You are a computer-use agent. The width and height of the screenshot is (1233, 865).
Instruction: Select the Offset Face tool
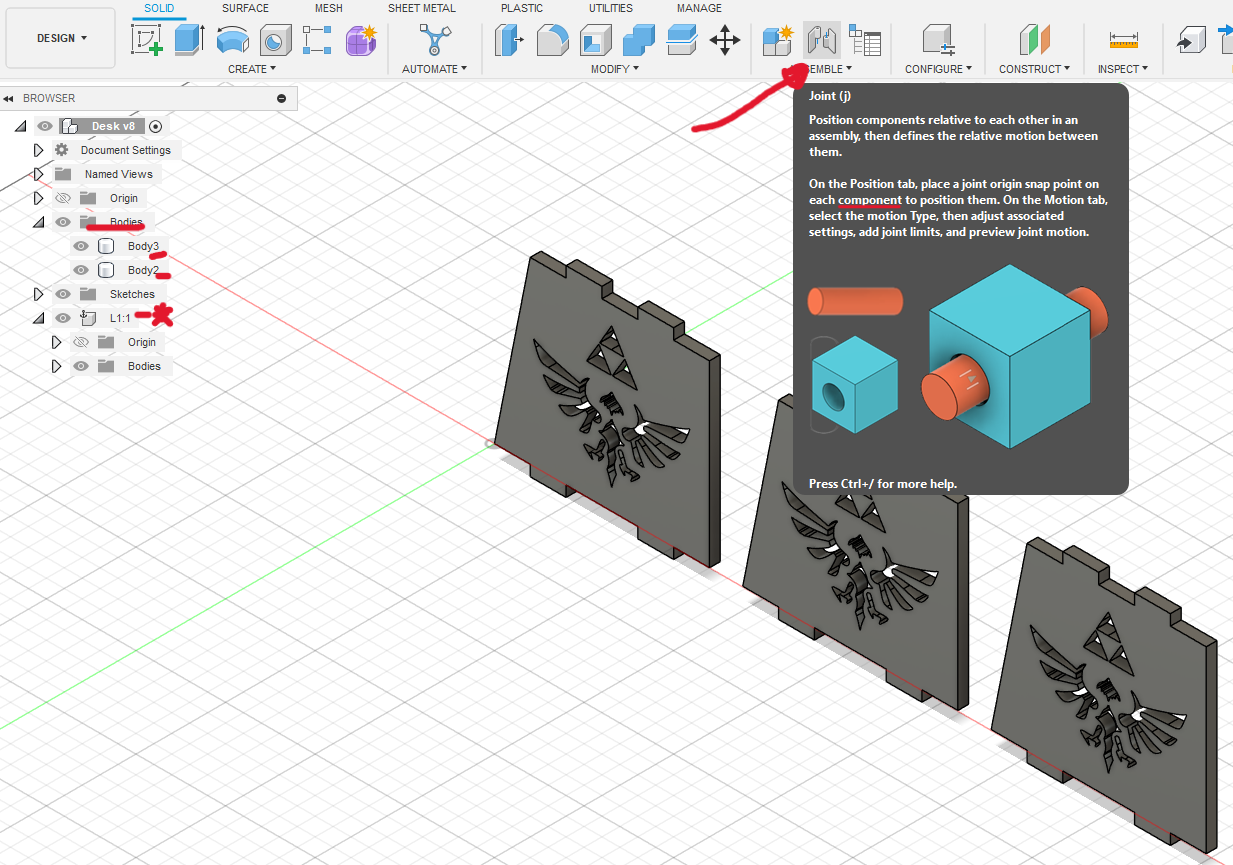[x=681, y=40]
